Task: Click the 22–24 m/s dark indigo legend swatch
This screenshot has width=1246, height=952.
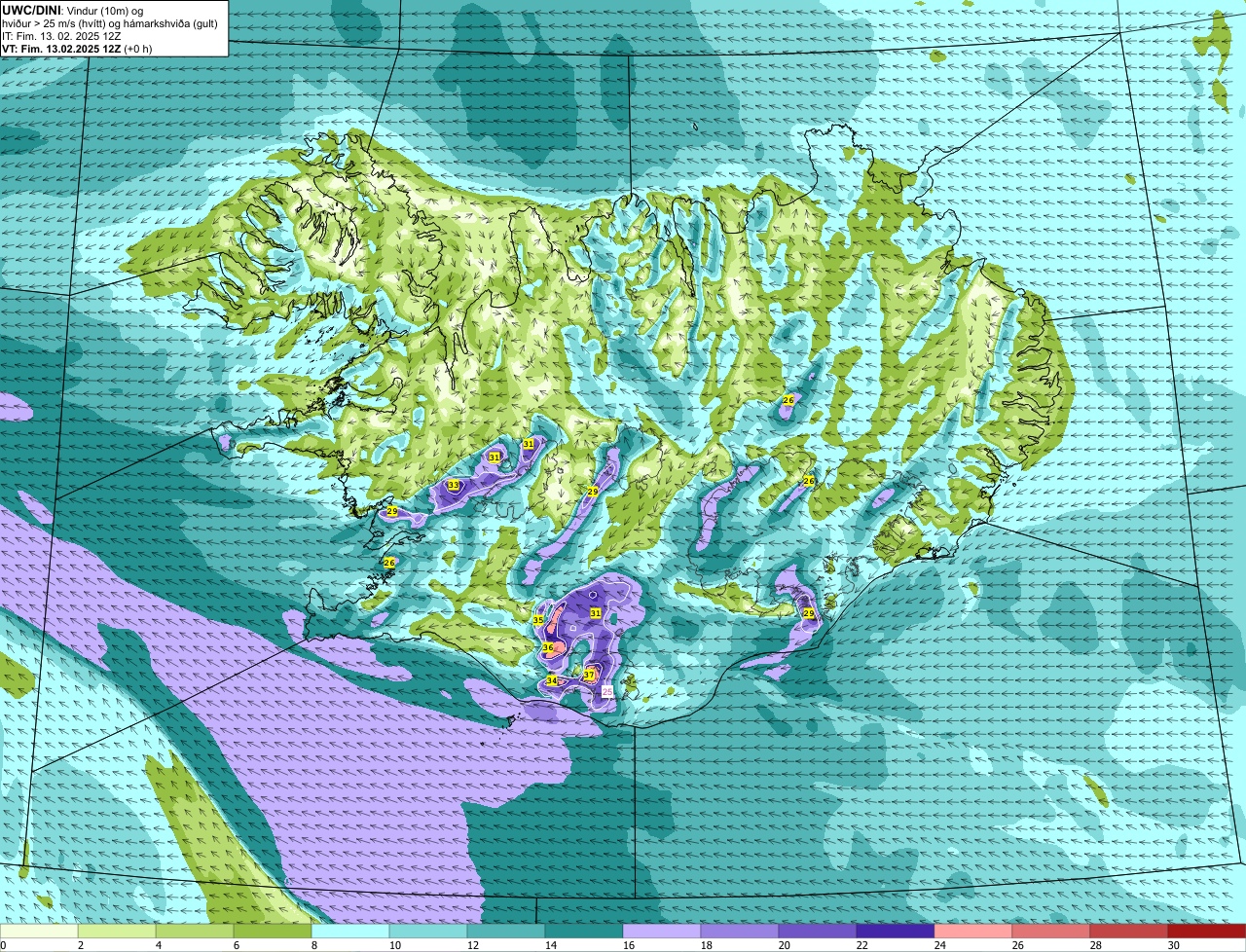Action: coord(896,932)
